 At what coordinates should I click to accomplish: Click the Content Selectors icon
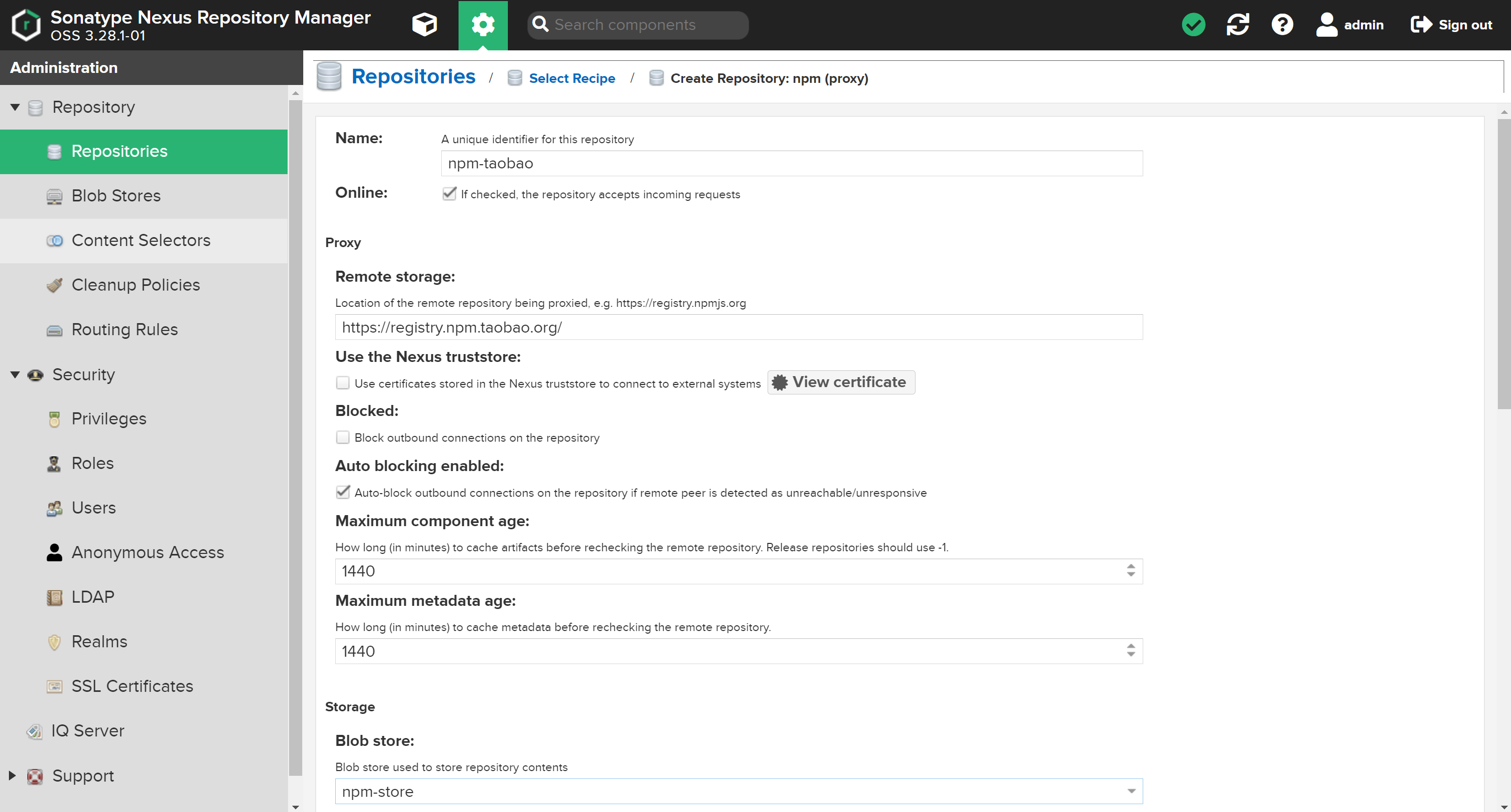54,241
